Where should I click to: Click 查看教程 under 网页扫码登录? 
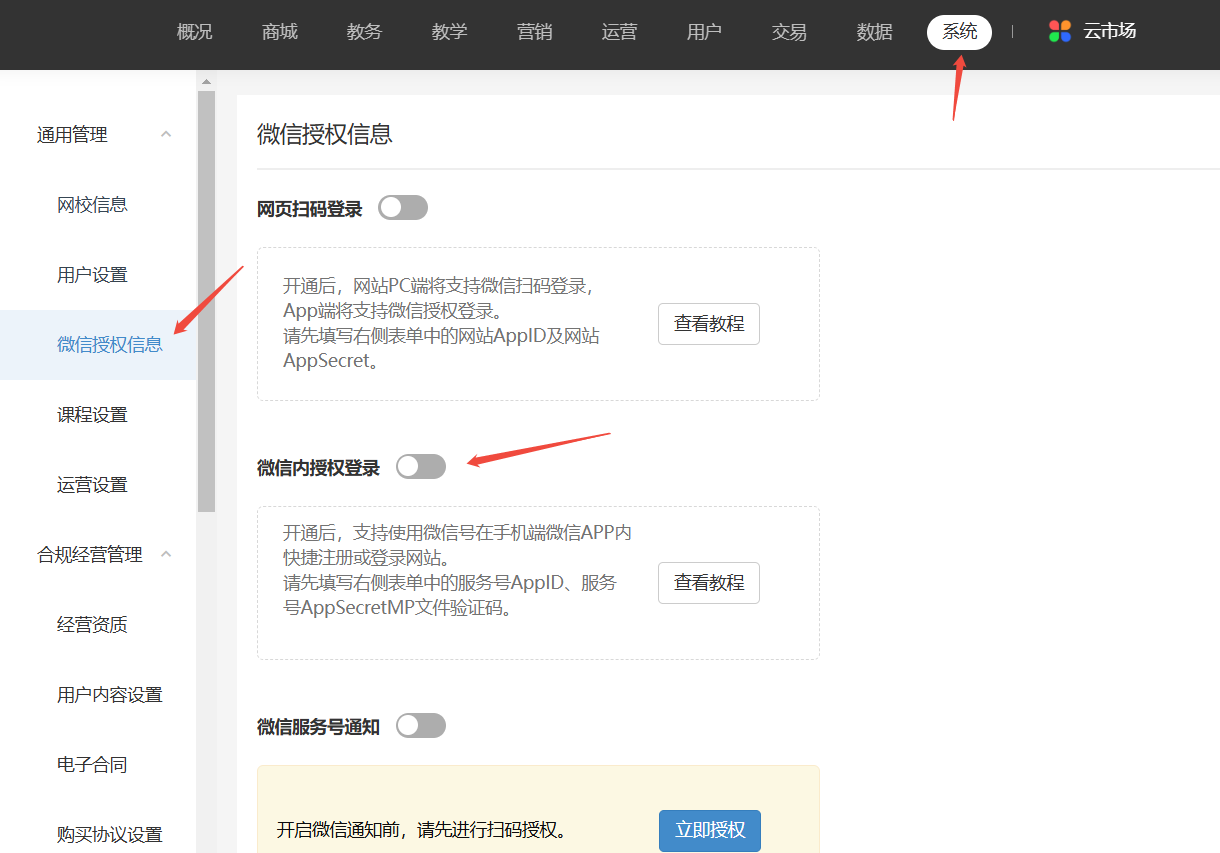708,324
